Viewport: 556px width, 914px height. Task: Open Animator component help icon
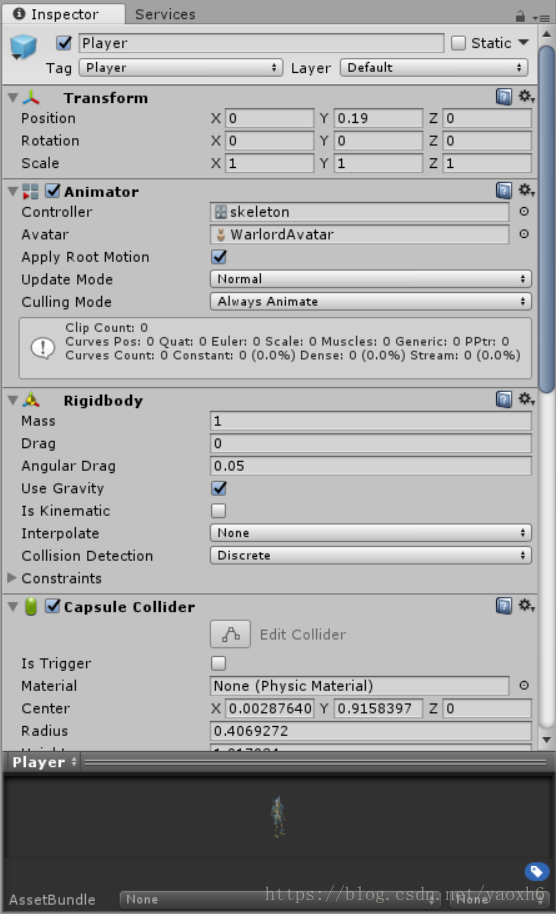(x=504, y=191)
